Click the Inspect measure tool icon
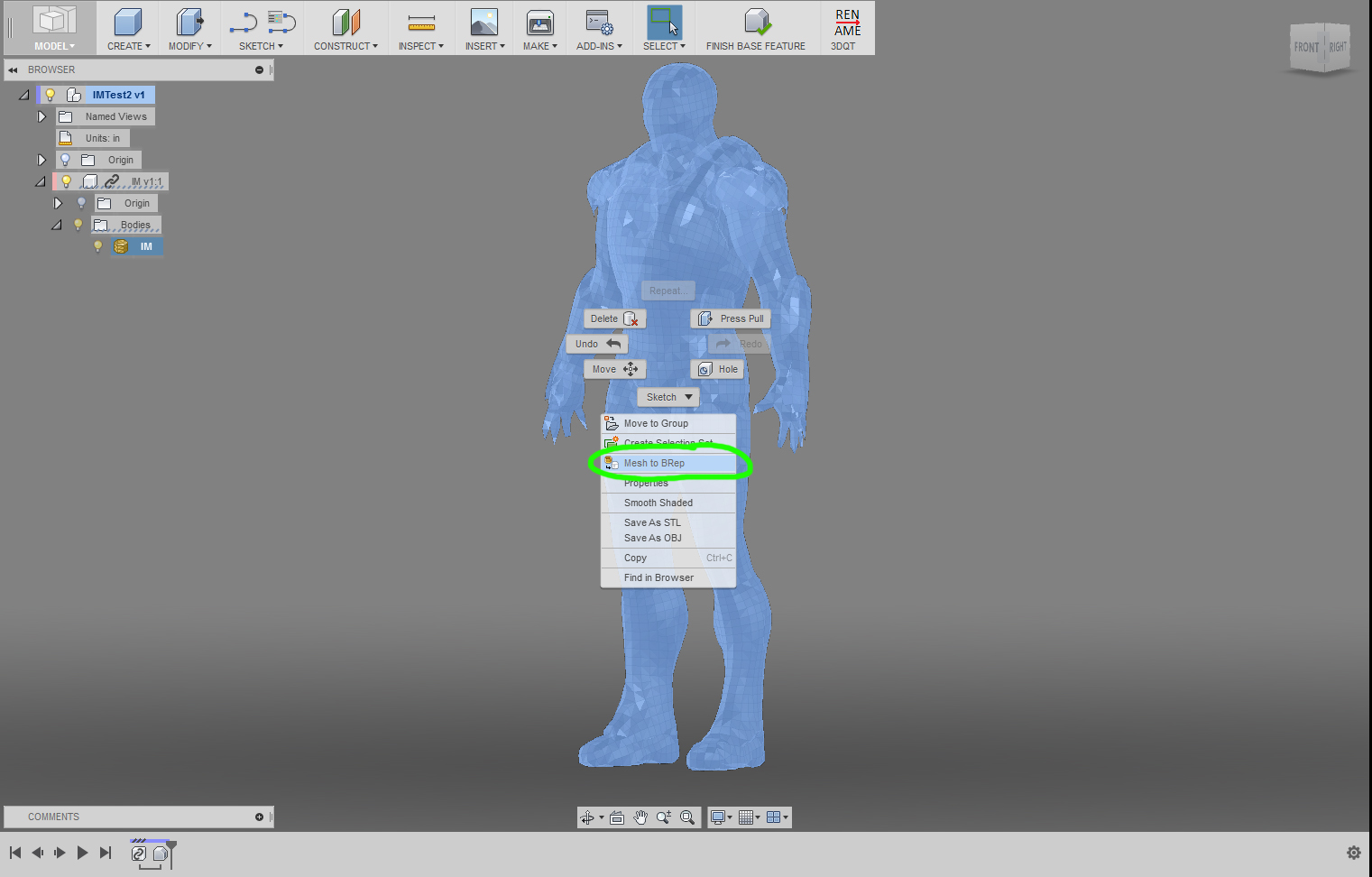This screenshot has height=877, width=1372. click(420, 22)
